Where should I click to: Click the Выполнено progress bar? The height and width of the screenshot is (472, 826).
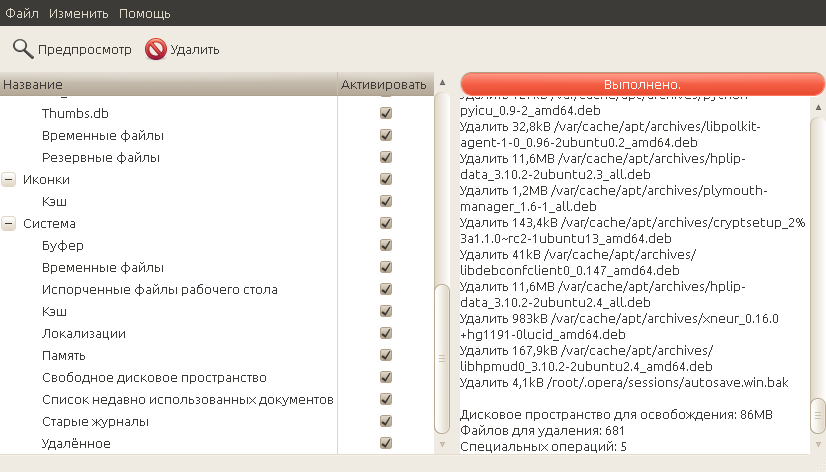click(642, 84)
